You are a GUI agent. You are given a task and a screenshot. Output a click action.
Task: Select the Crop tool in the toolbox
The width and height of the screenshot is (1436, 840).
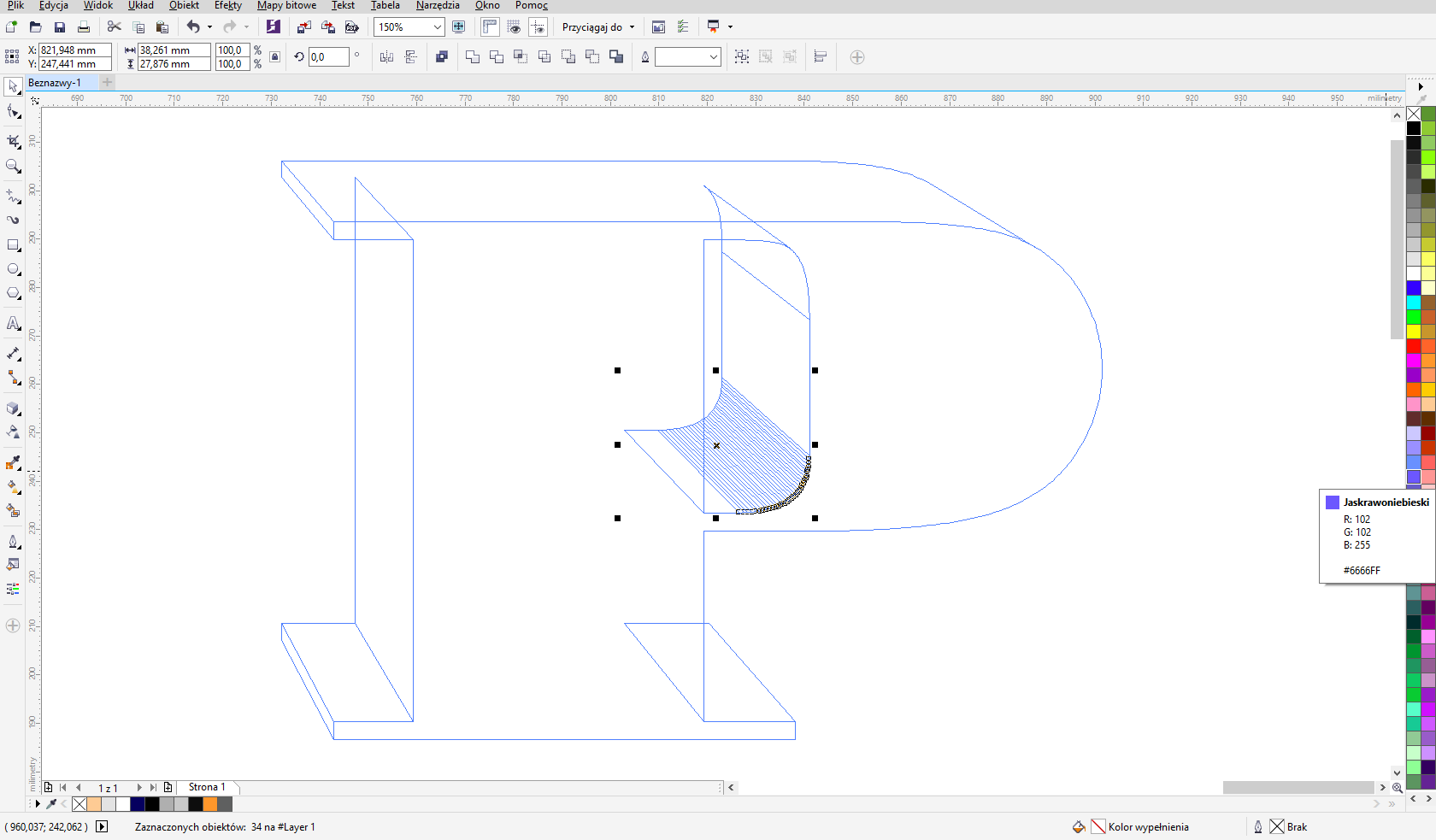tap(13, 141)
